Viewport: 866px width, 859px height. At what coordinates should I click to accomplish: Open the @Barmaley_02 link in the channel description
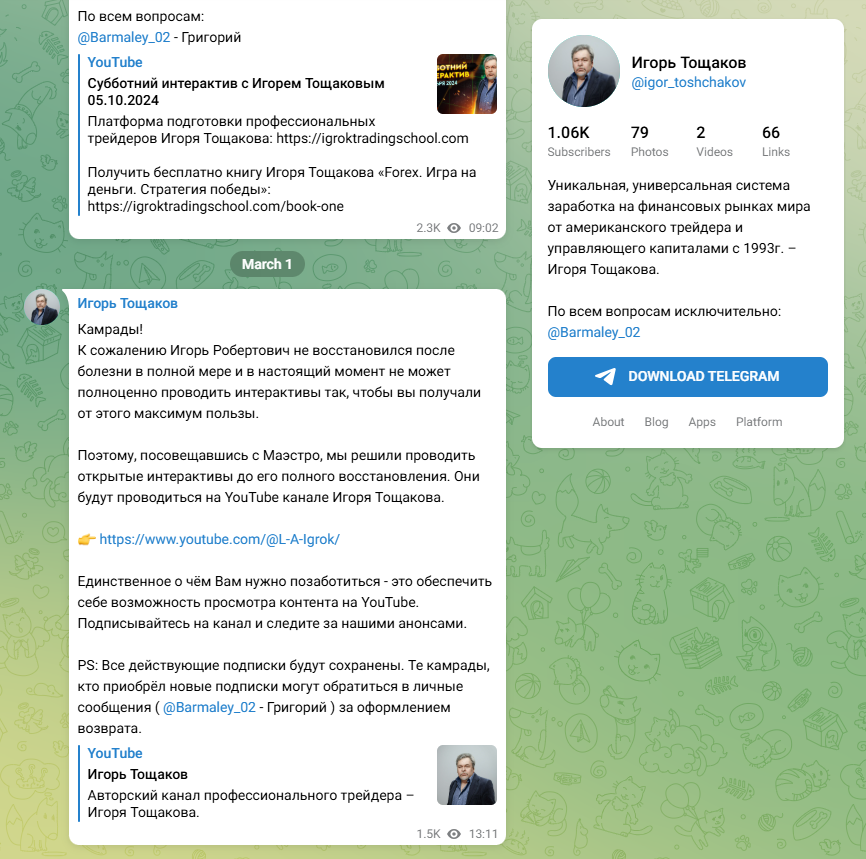[x=594, y=333]
